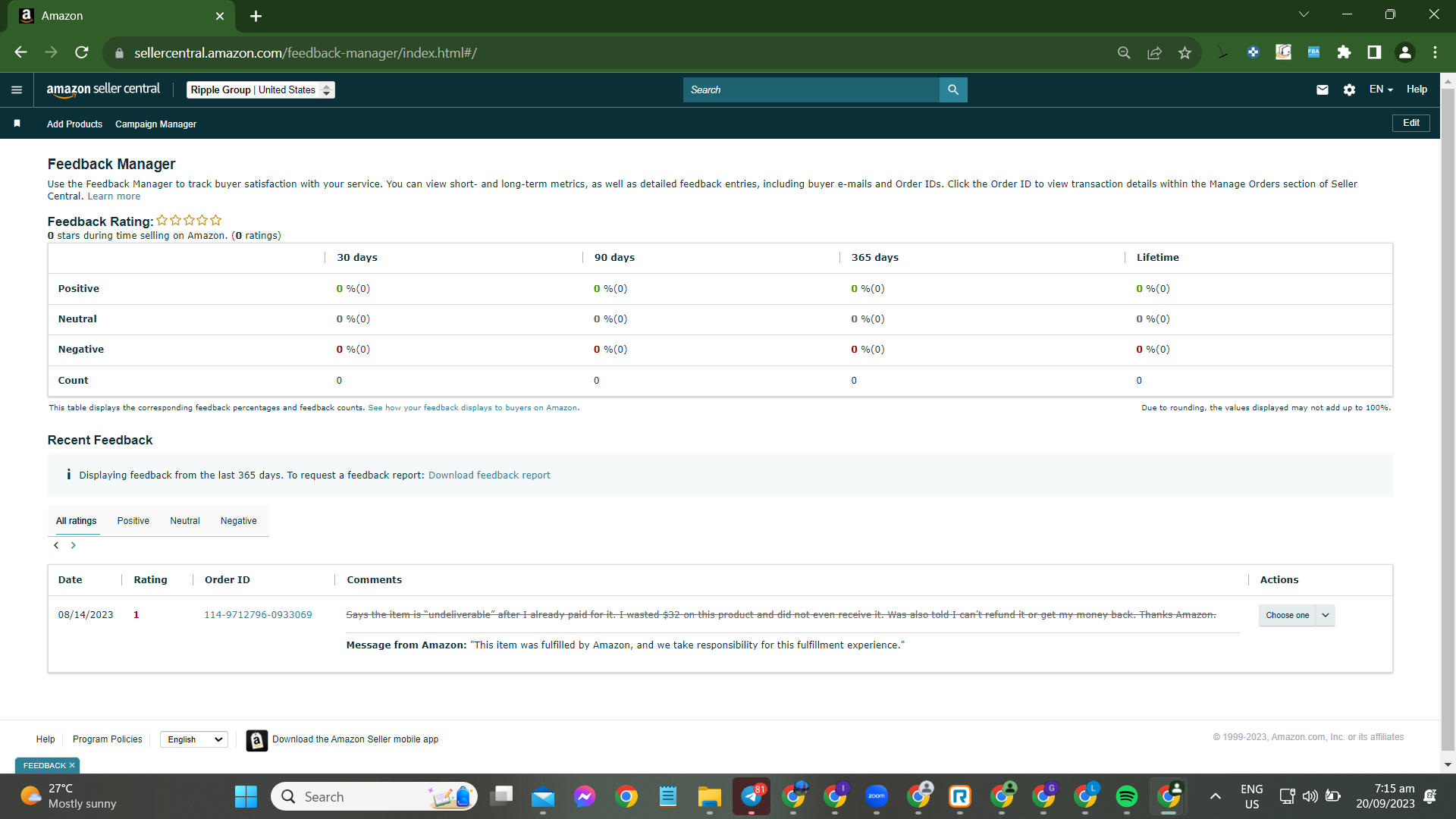This screenshot has width=1456, height=819.
Task: Click the feedback date 08/14/2023
Action: pos(86,615)
